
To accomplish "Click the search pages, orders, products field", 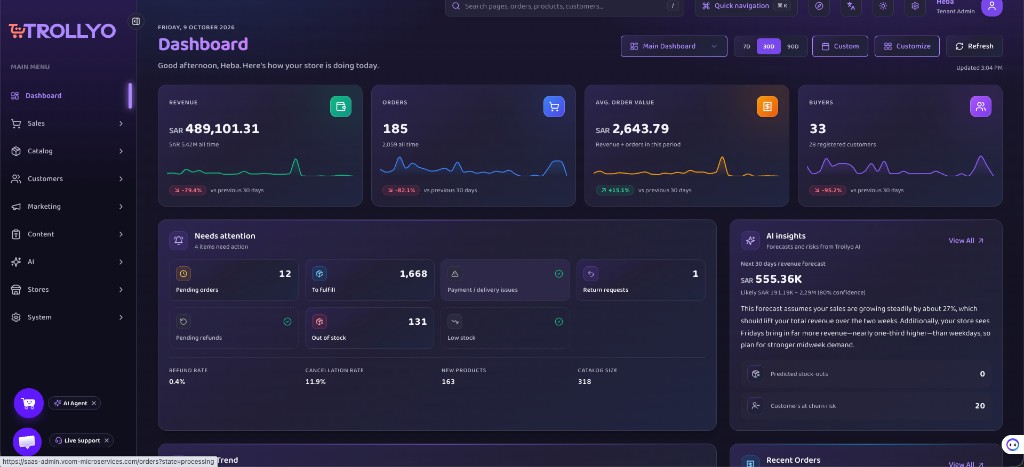I will [x=564, y=7].
